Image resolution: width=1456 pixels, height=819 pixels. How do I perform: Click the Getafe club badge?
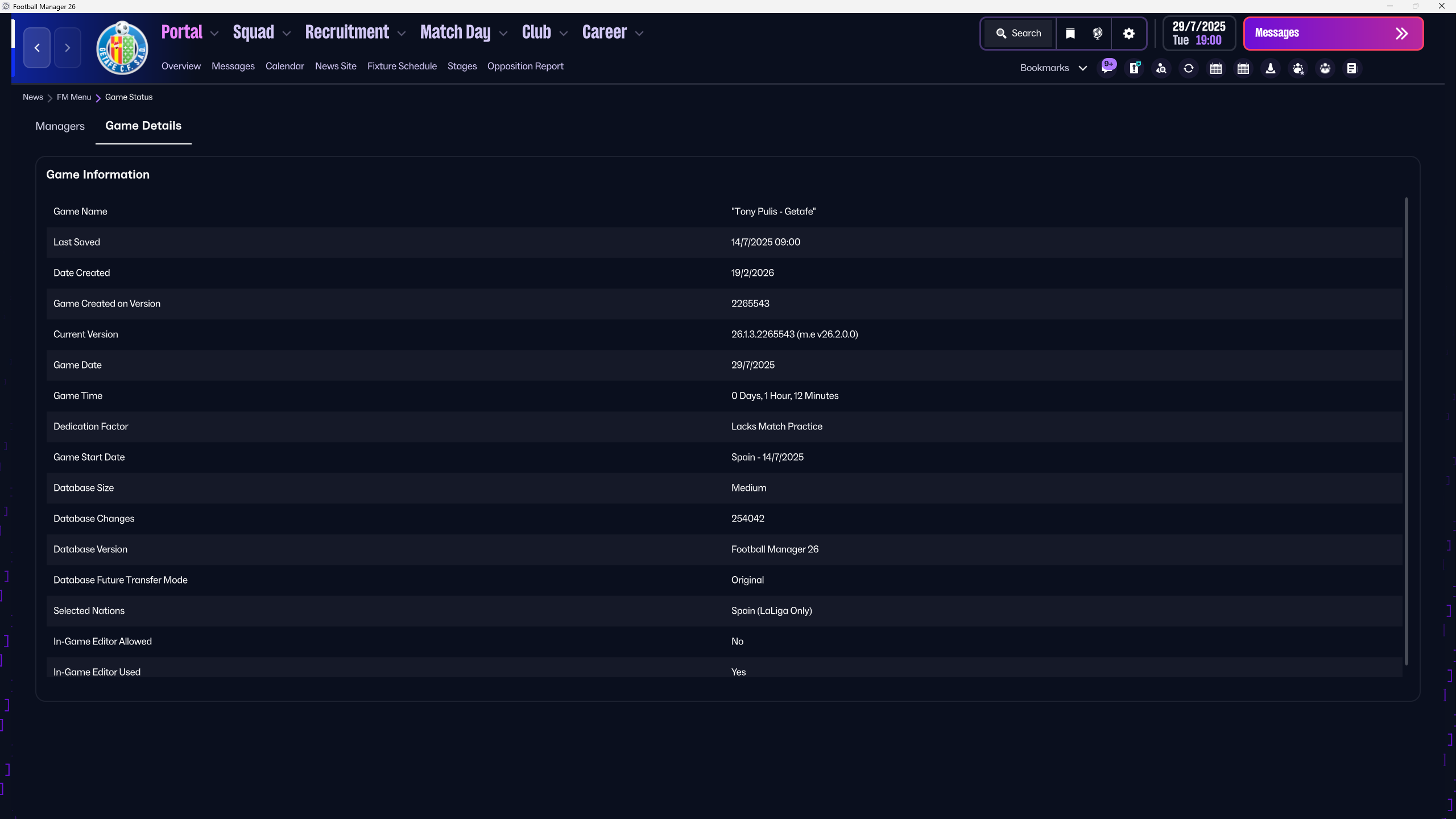[122, 48]
